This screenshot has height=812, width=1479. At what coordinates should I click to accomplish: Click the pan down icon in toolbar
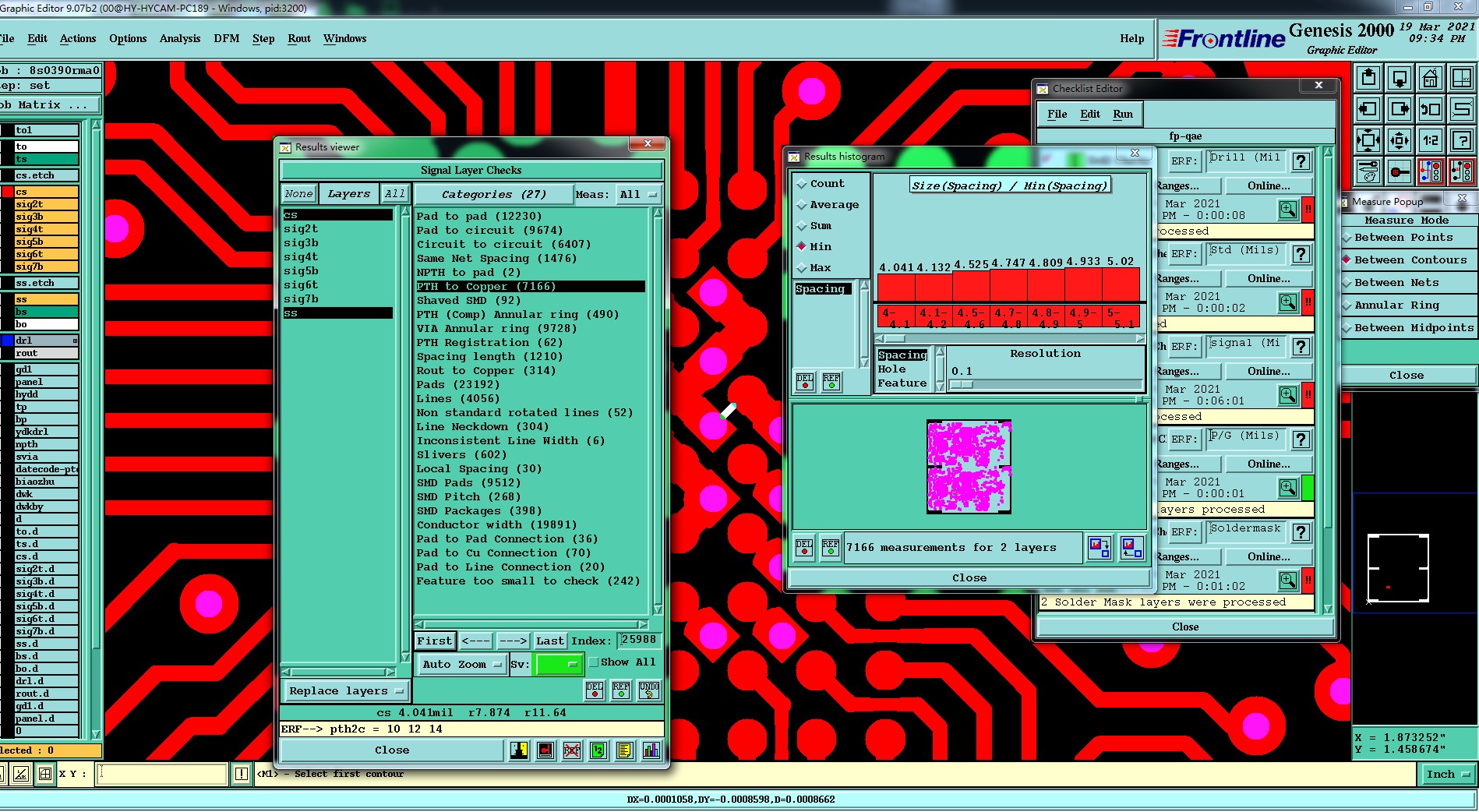(x=1400, y=78)
